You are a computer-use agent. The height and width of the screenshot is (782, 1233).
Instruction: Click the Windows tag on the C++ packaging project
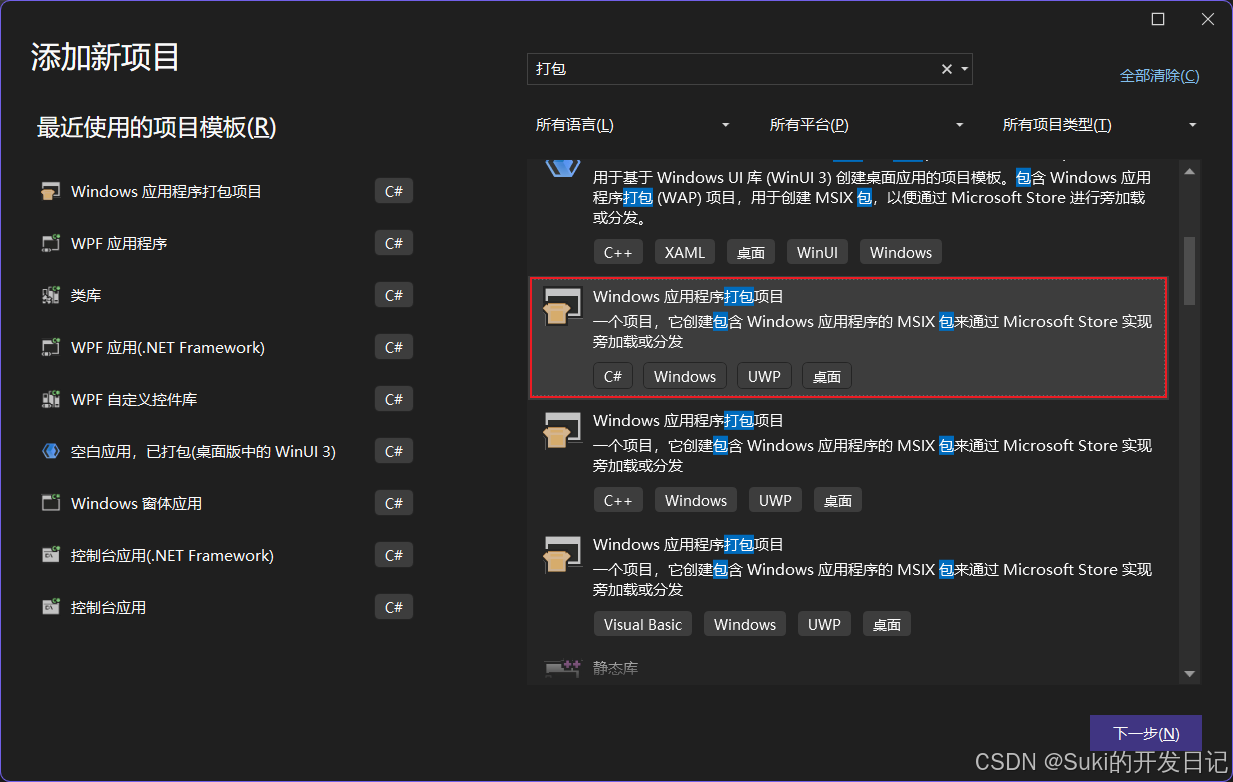[696, 500]
